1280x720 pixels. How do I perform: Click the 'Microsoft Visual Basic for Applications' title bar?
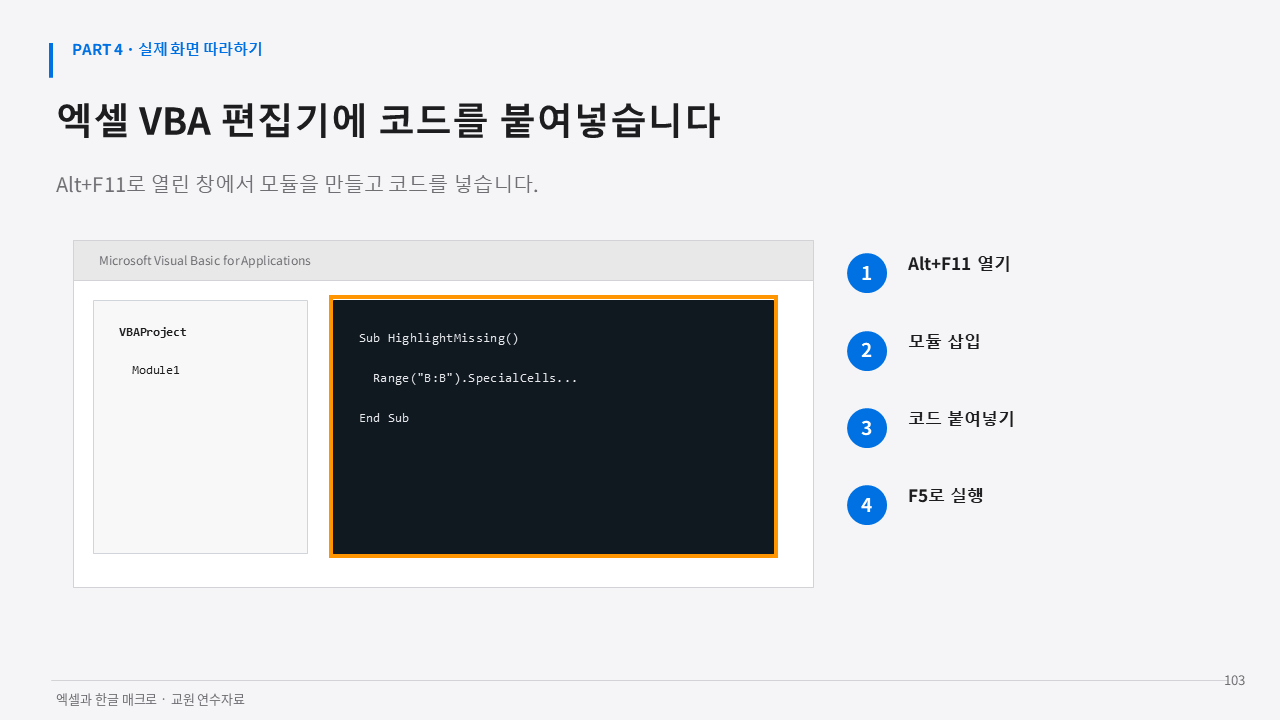click(443, 261)
